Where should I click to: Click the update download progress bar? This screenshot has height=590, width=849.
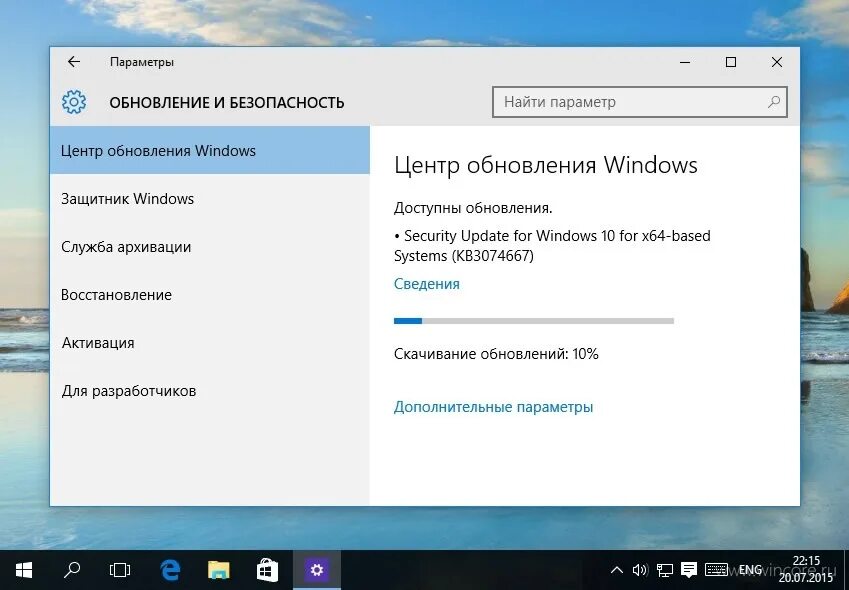pyautogui.click(x=535, y=321)
